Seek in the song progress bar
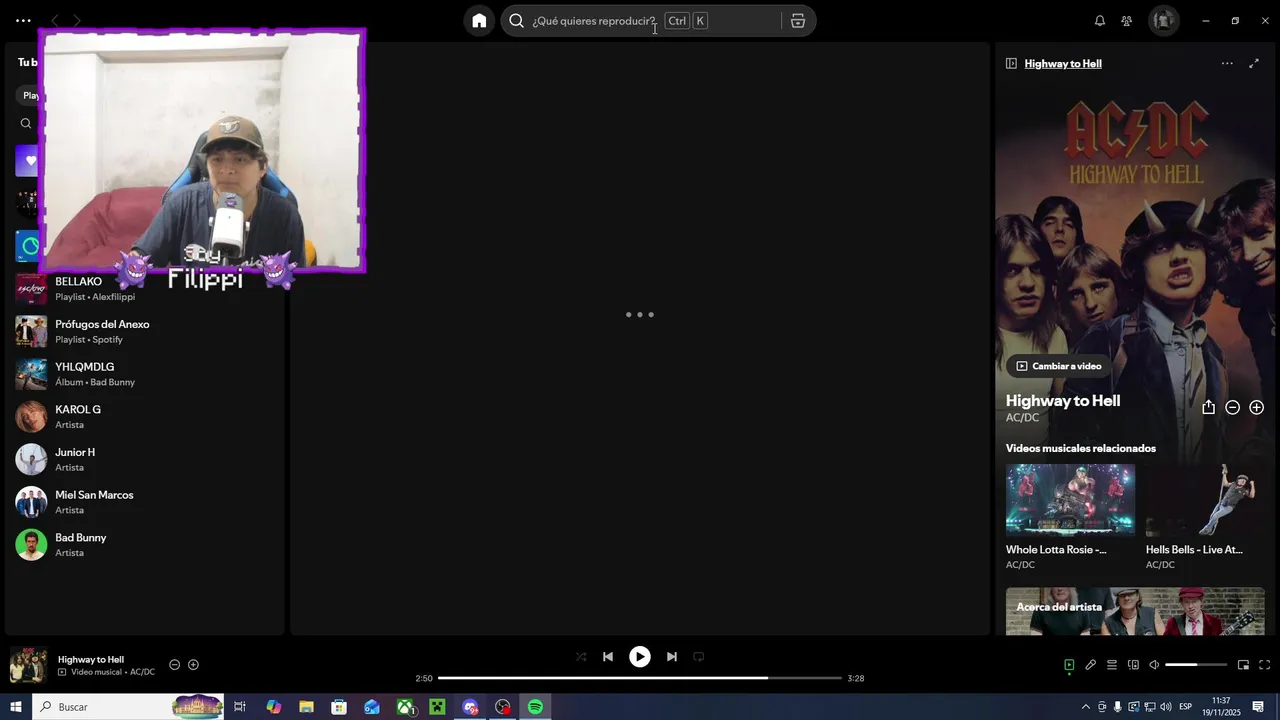Image resolution: width=1280 pixels, height=720 pixels. coord(640,678)
